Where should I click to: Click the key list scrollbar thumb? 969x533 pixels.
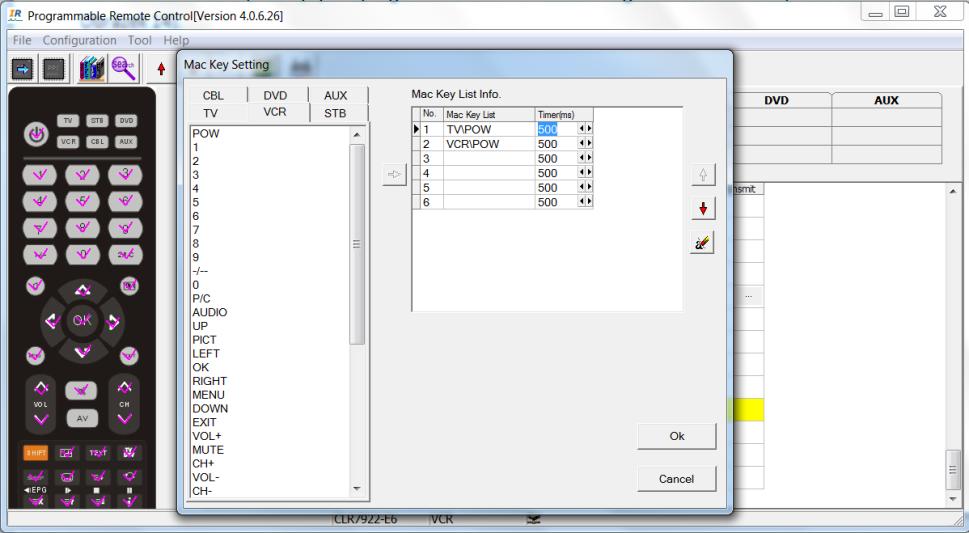click(357, 244)
